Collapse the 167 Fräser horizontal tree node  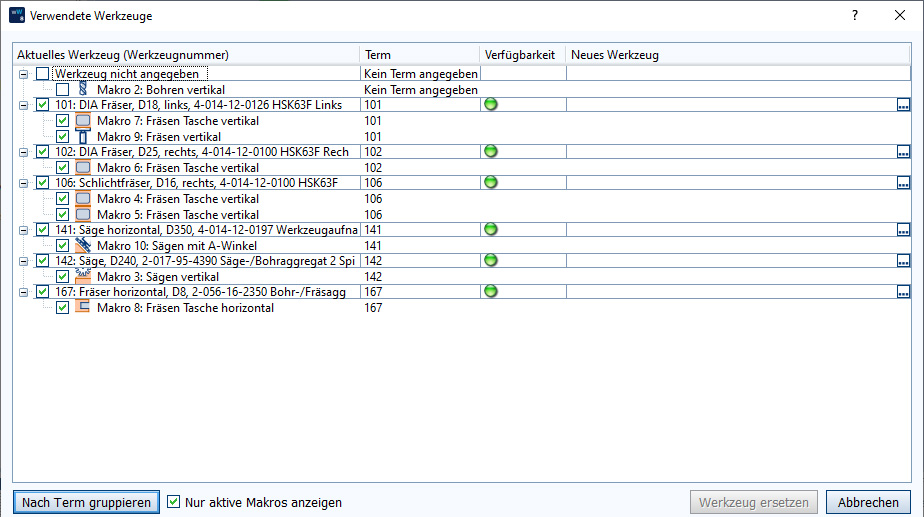[23, 292]
